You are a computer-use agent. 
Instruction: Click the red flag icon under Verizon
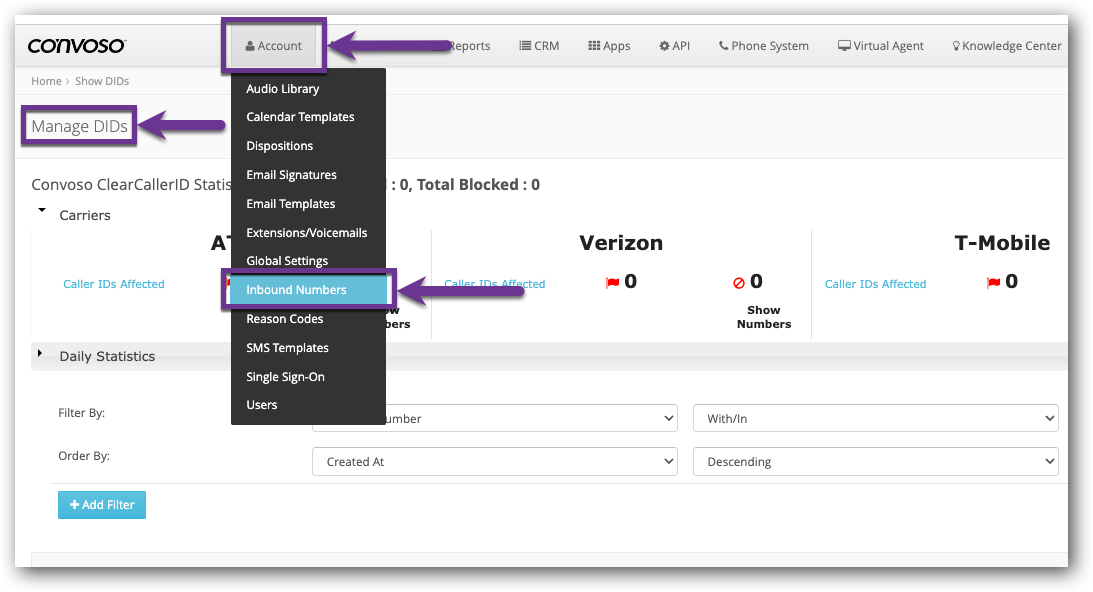coord(613,281)
